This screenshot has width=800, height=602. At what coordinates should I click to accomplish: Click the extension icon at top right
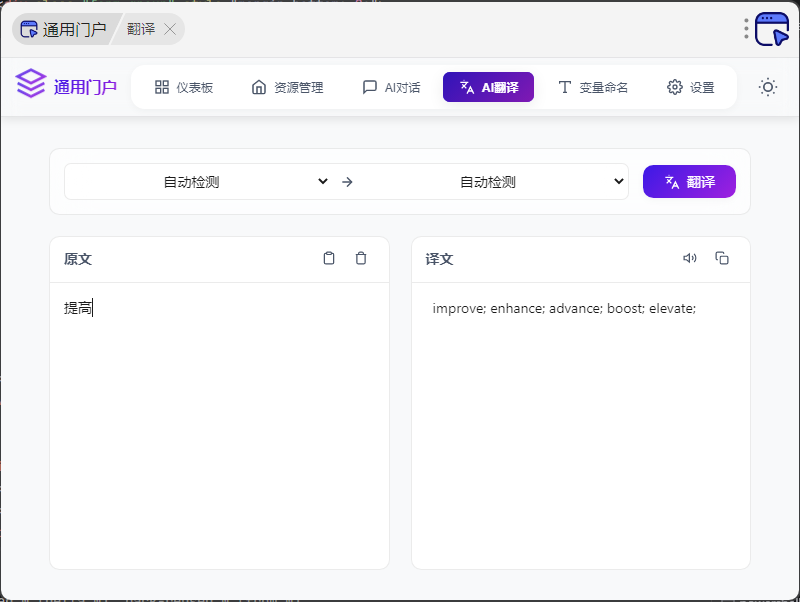(x=771, y=29)
